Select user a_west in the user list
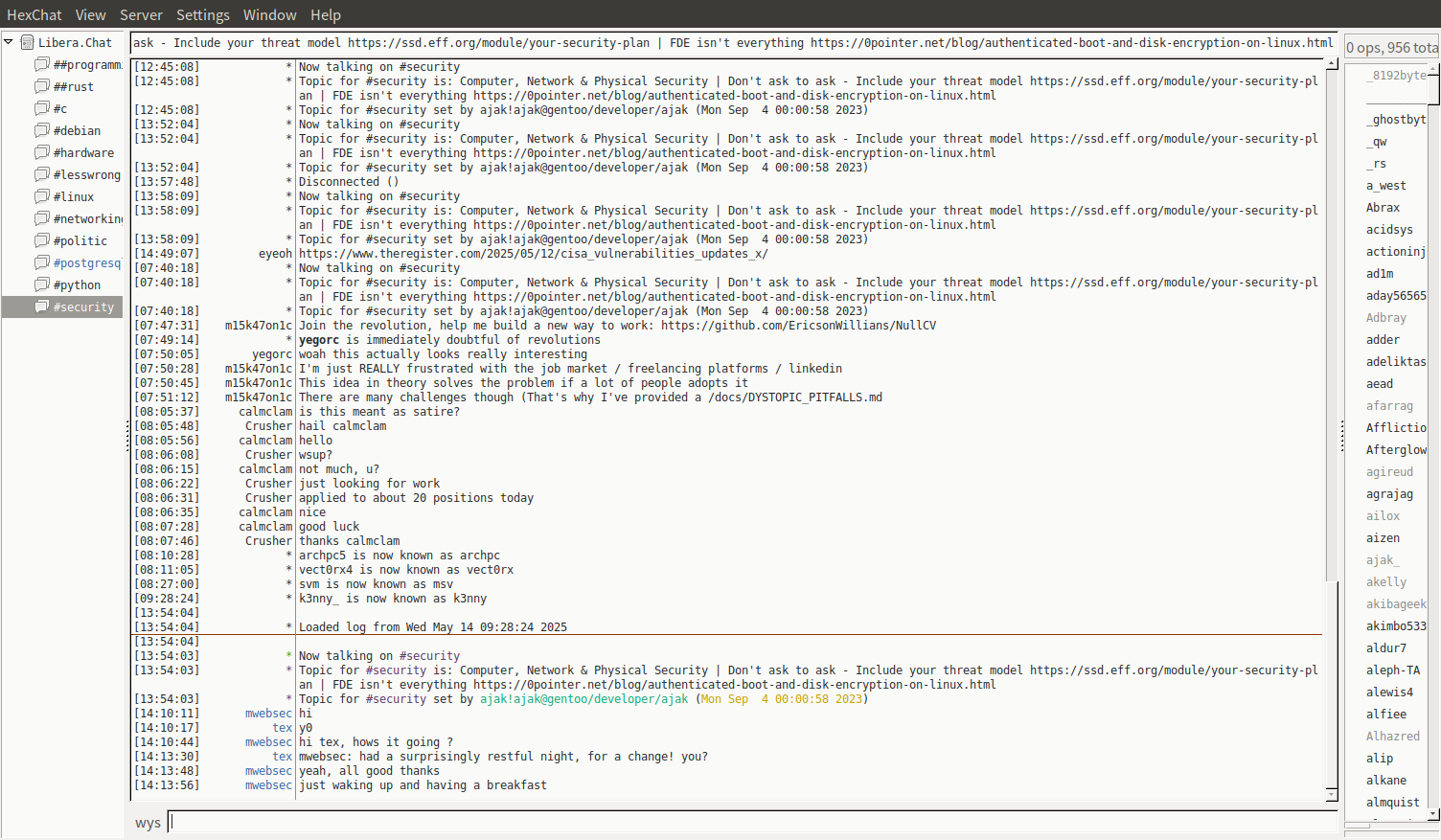The width and height of the screenshot is (1441, 840). click(x=1385, y=186)
